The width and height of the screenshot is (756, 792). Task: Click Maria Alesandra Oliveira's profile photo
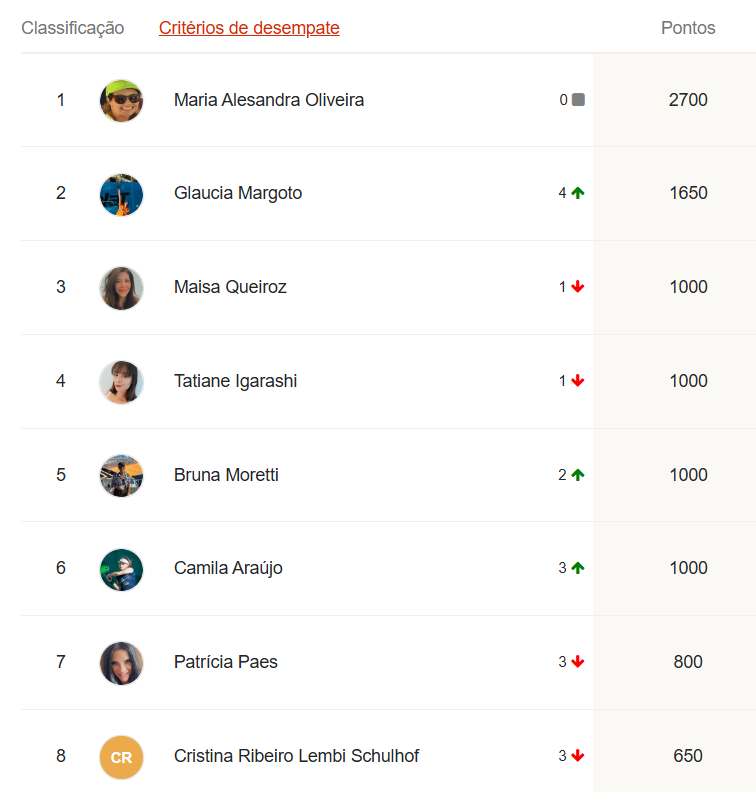tap(121, 101)
